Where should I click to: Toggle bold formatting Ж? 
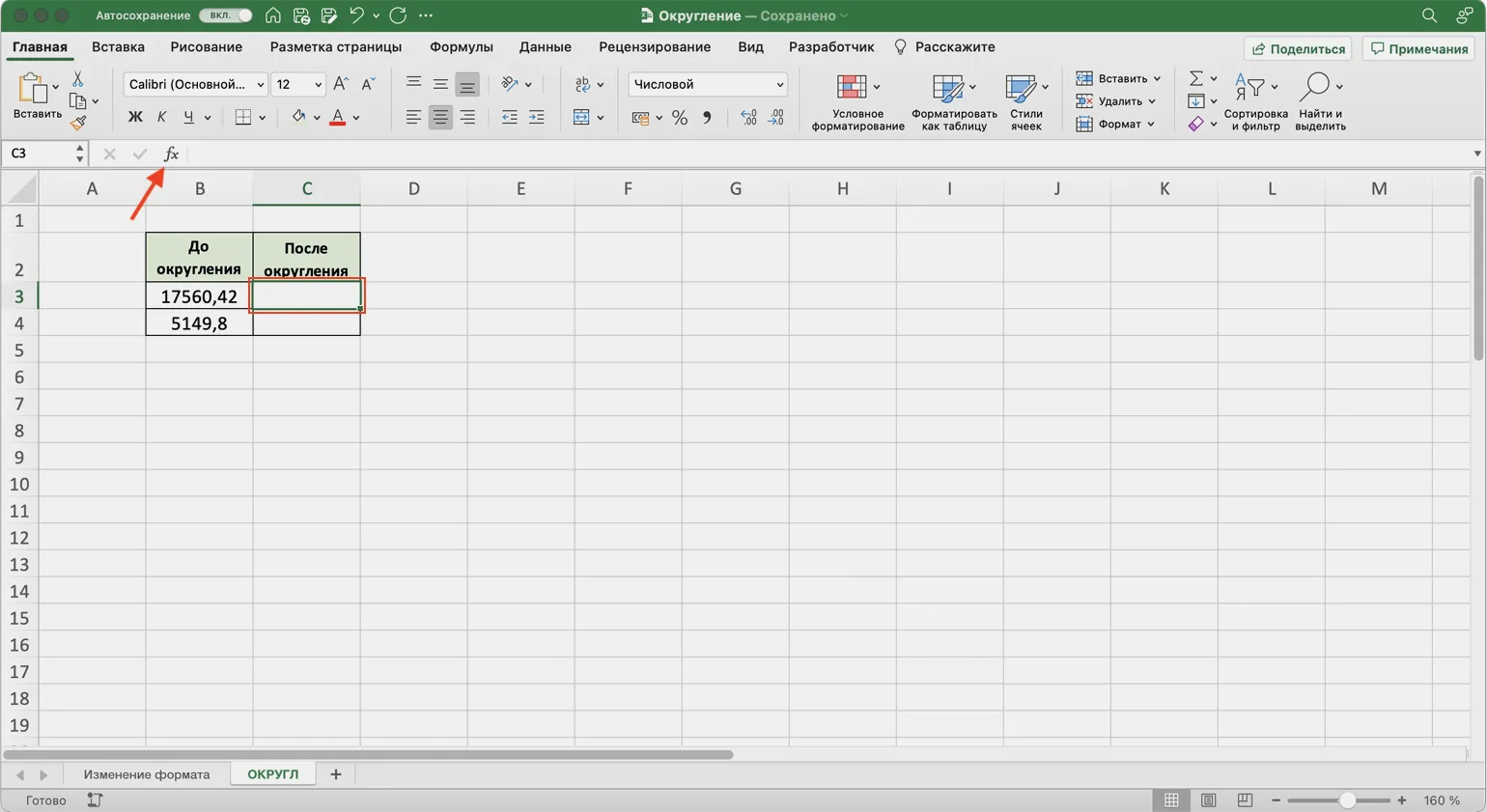[x=135, y=118]
